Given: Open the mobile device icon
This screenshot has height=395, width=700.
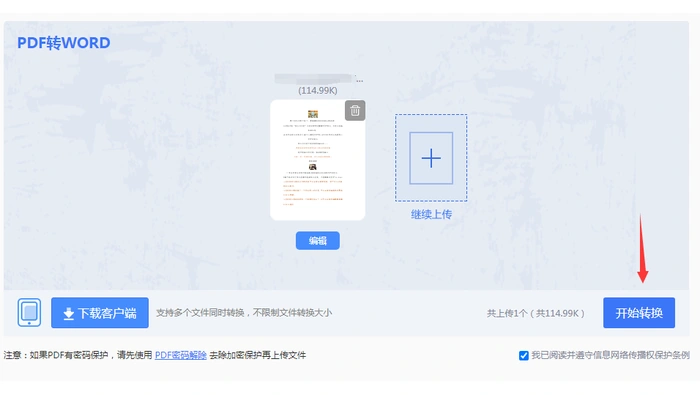Looking at the screenshot, I should pyautogui.click(x=29, y=312).
